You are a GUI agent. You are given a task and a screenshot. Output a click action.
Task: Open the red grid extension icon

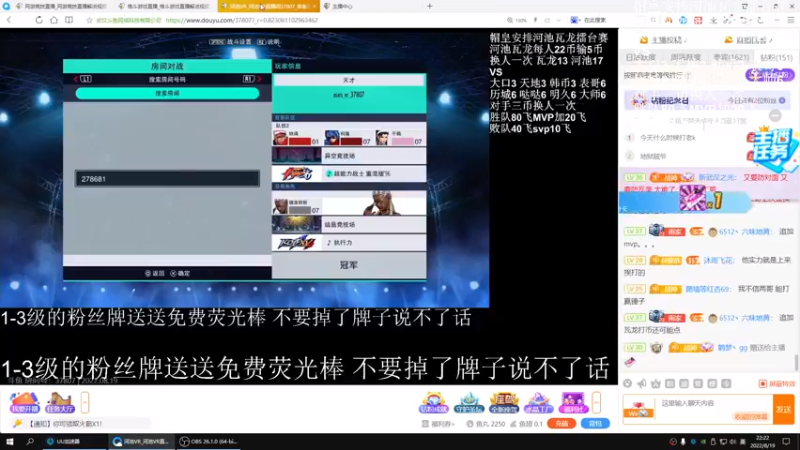[x=698, y=20]
